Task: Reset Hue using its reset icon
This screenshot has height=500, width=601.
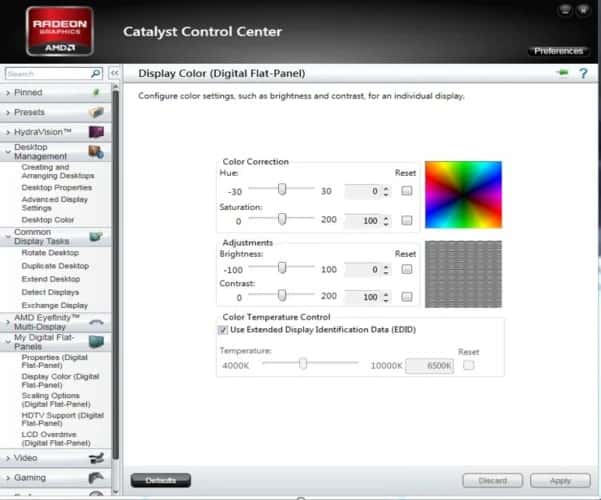Action: [x=407, y=191]
